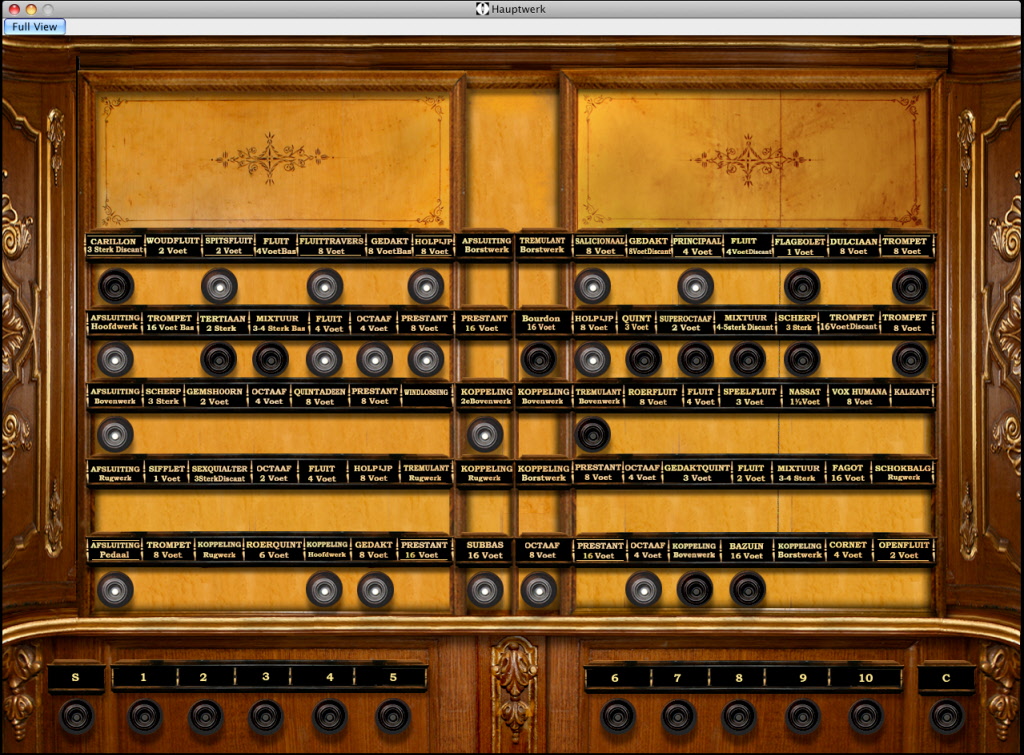Draw the Flageolet 1 Voet stop knob
This screenshot has width=1024, height=755.
[802, 286]
